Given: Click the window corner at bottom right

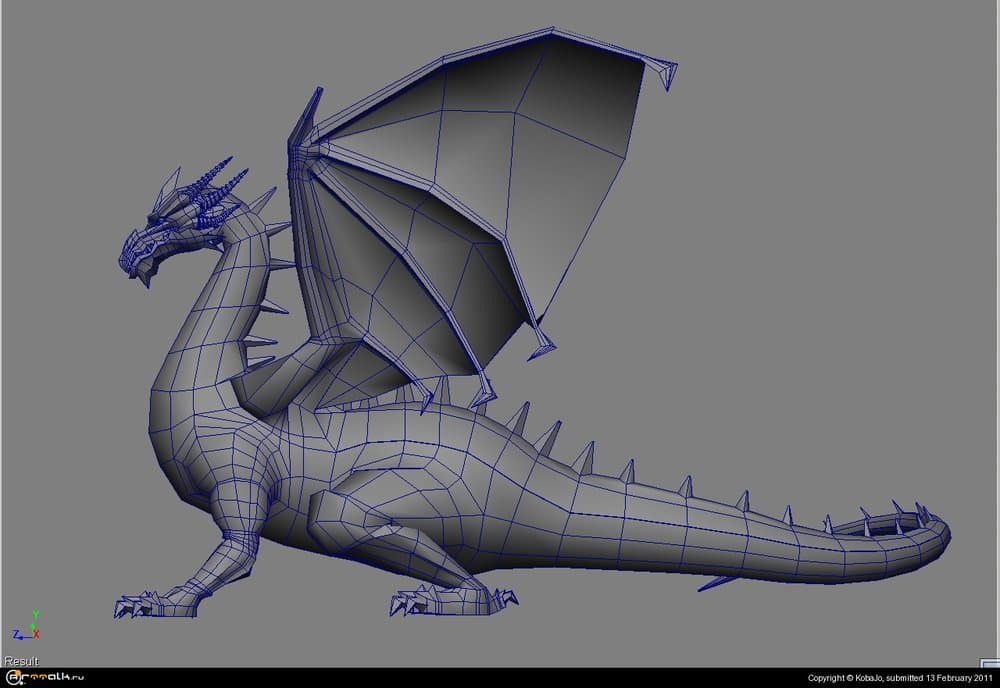Looking at the screenshot, I should pyautogui.click(x=993, y=681).
